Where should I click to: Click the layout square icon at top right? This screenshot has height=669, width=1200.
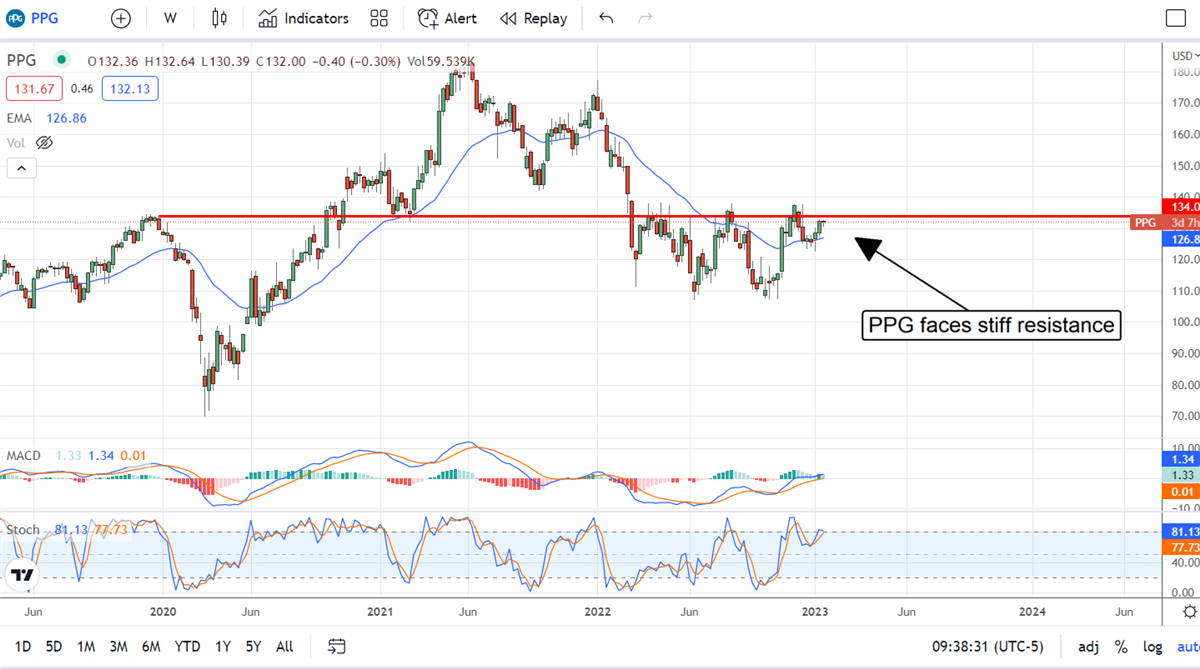(1176, 18)
